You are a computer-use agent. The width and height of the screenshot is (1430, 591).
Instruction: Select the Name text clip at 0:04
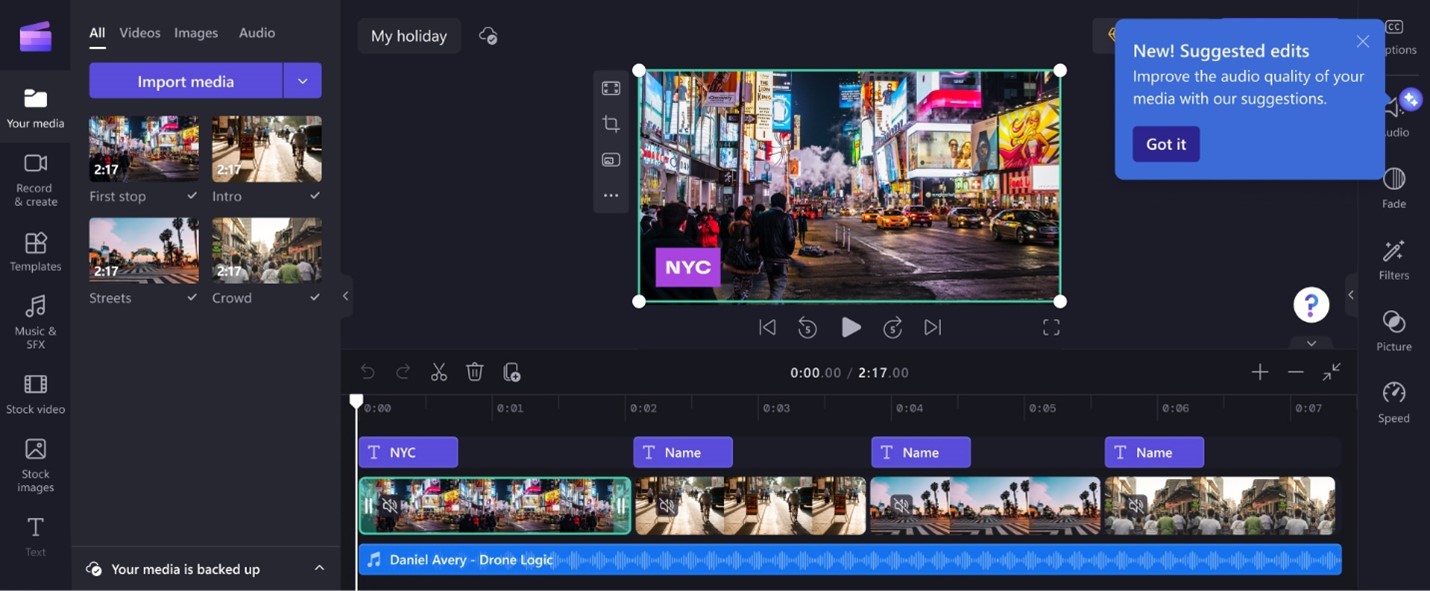pos(921,452)
